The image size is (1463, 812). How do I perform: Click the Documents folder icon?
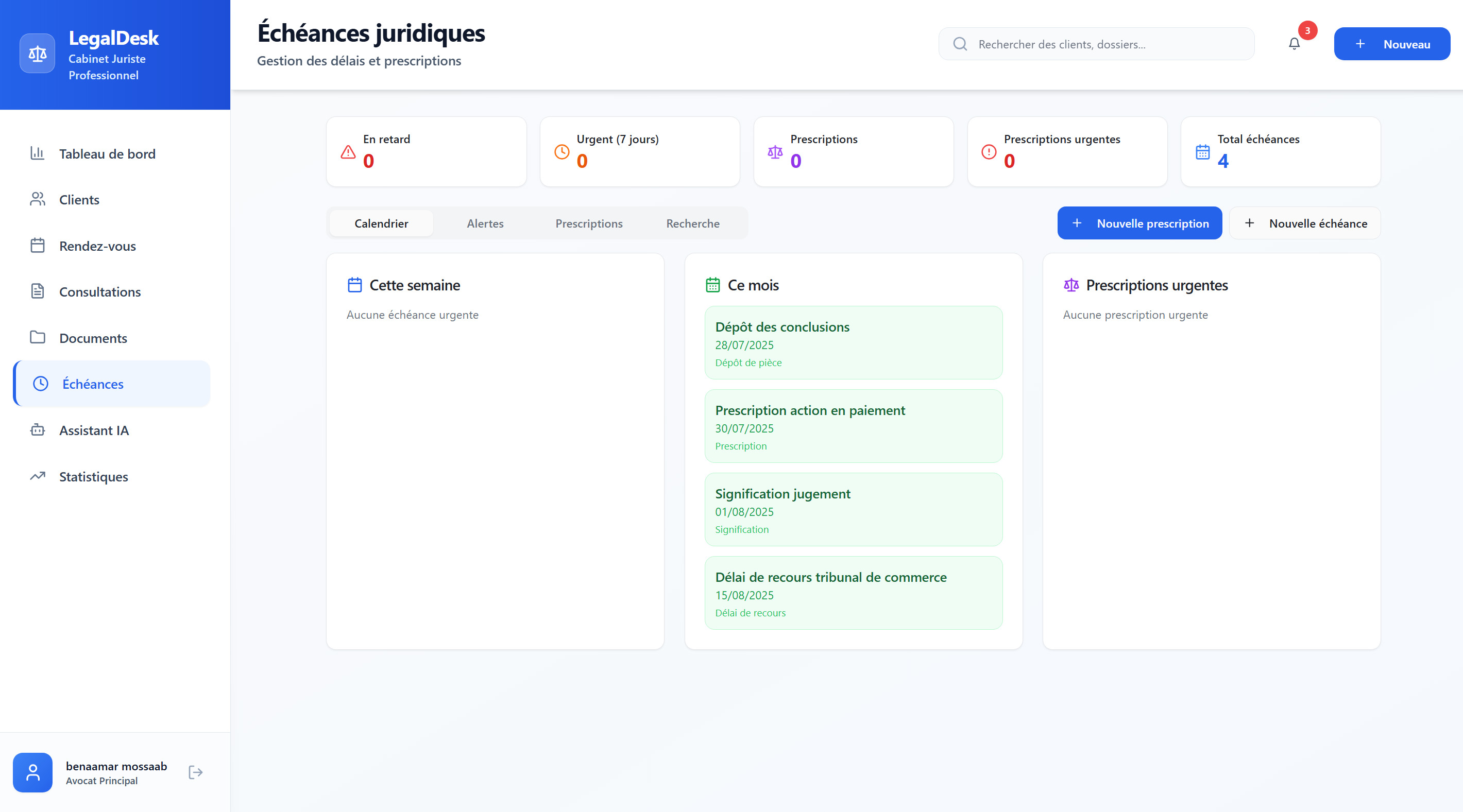38,338
